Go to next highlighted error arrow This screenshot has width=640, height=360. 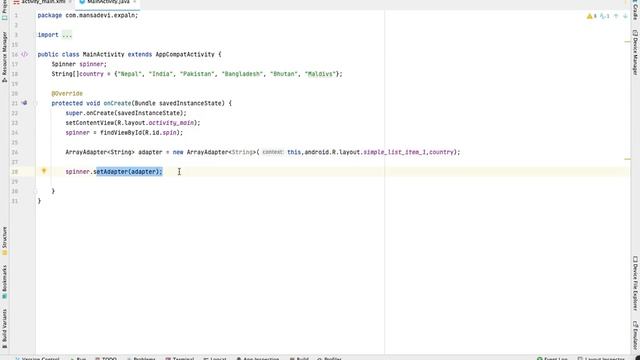click(625, 16)
